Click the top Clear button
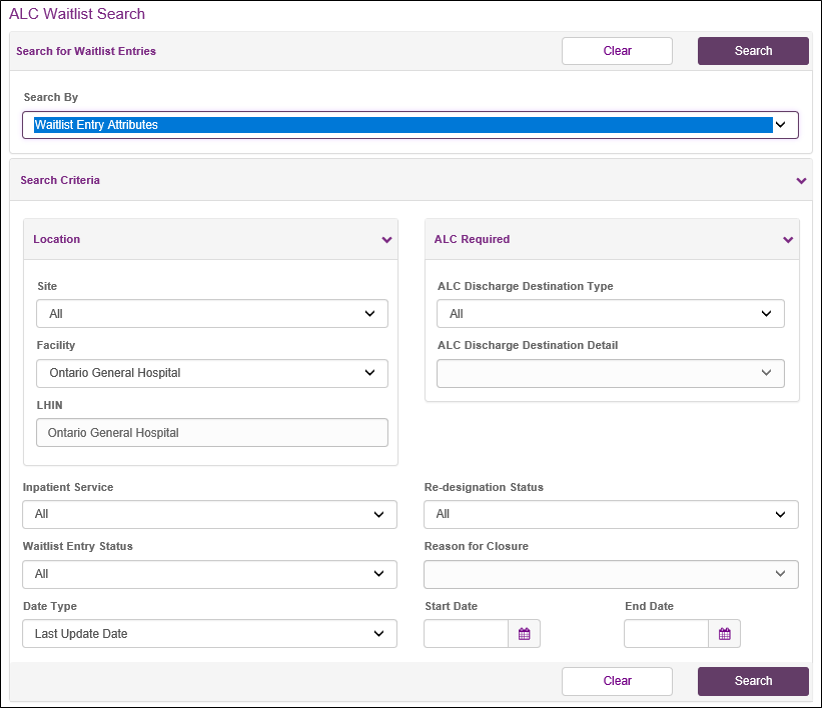 [x=617, y=51]
